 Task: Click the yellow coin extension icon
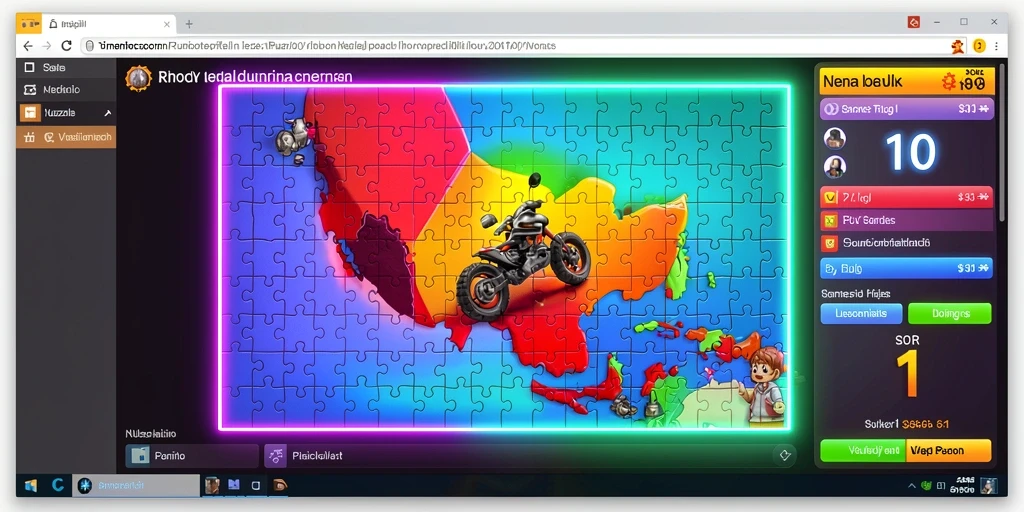coord(978,46)
